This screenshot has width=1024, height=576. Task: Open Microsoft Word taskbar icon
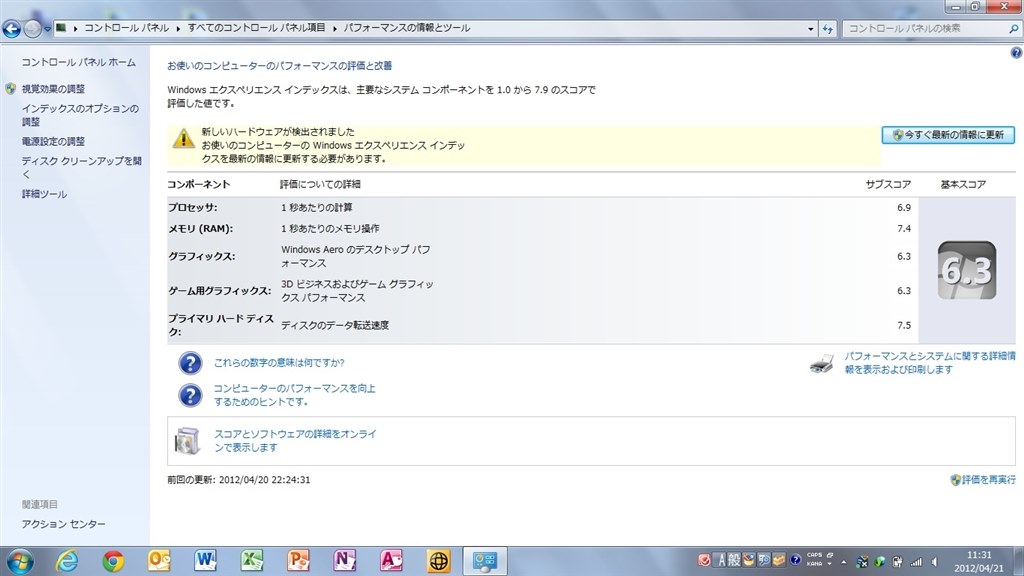coord(205,560)
